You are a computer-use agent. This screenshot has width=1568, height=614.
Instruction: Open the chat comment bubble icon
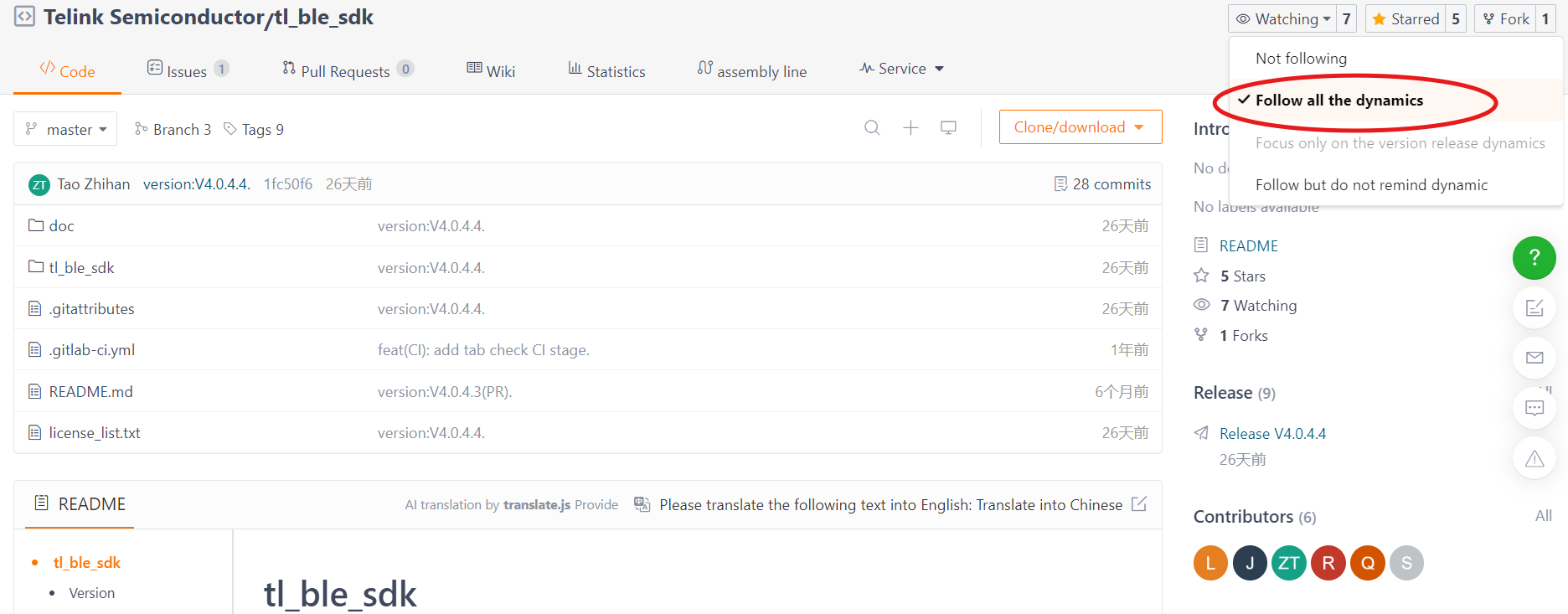point(1534,408)
